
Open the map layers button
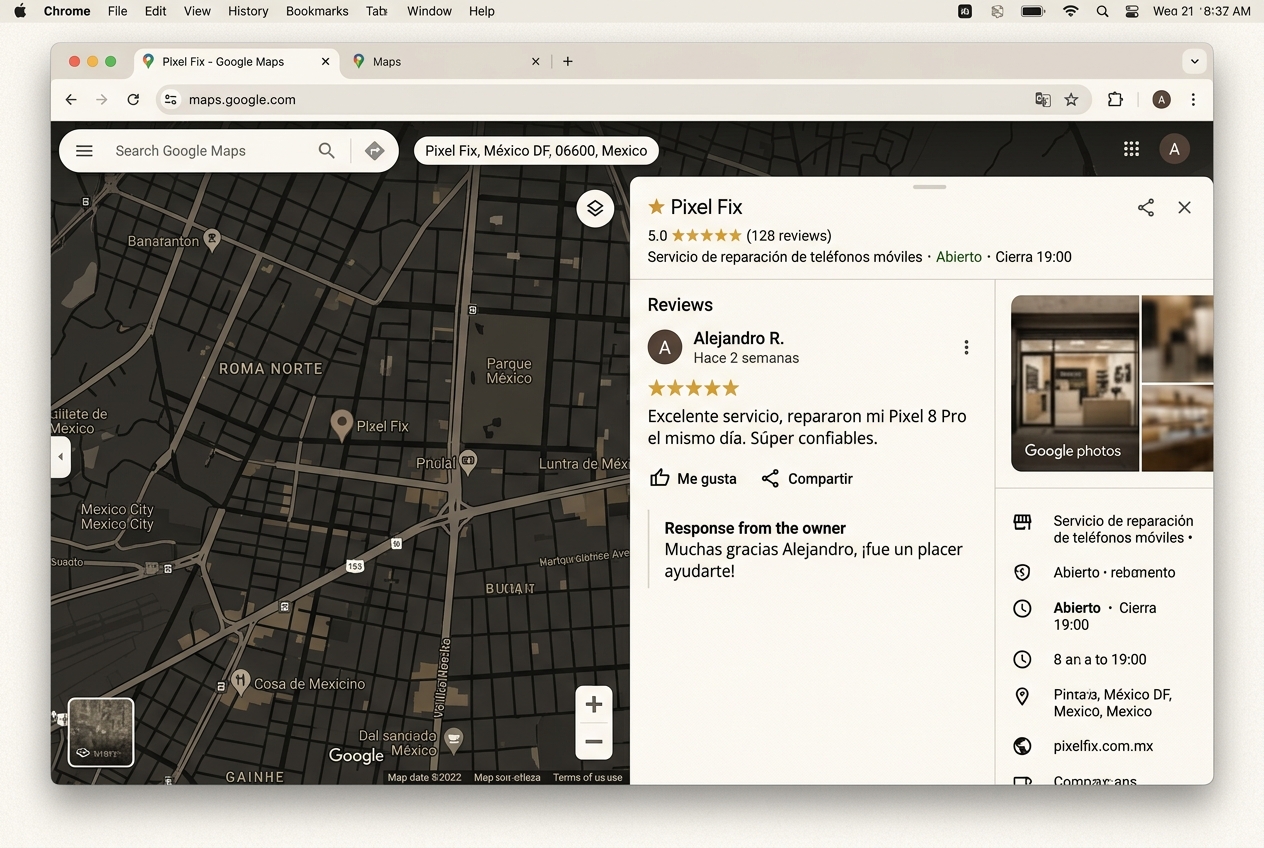pos(595,208)
